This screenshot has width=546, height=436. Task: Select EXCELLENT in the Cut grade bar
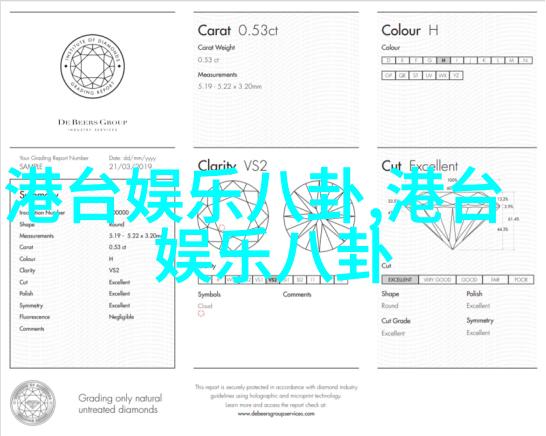tap(400, 280)
